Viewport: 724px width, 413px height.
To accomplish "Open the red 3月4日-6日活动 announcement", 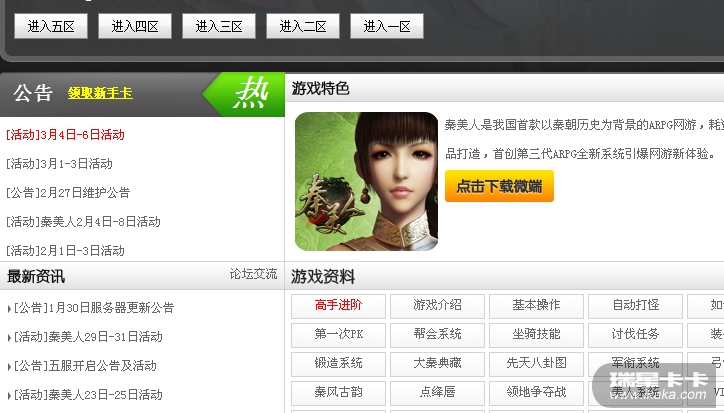I will [x=65, y=135].
